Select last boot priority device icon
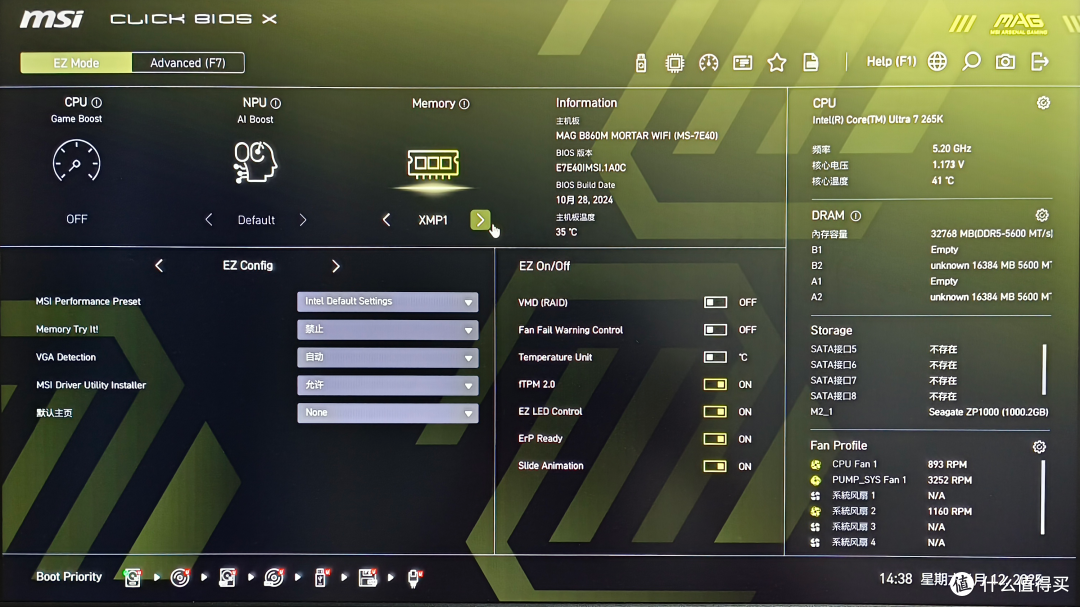 pos(414,577)
